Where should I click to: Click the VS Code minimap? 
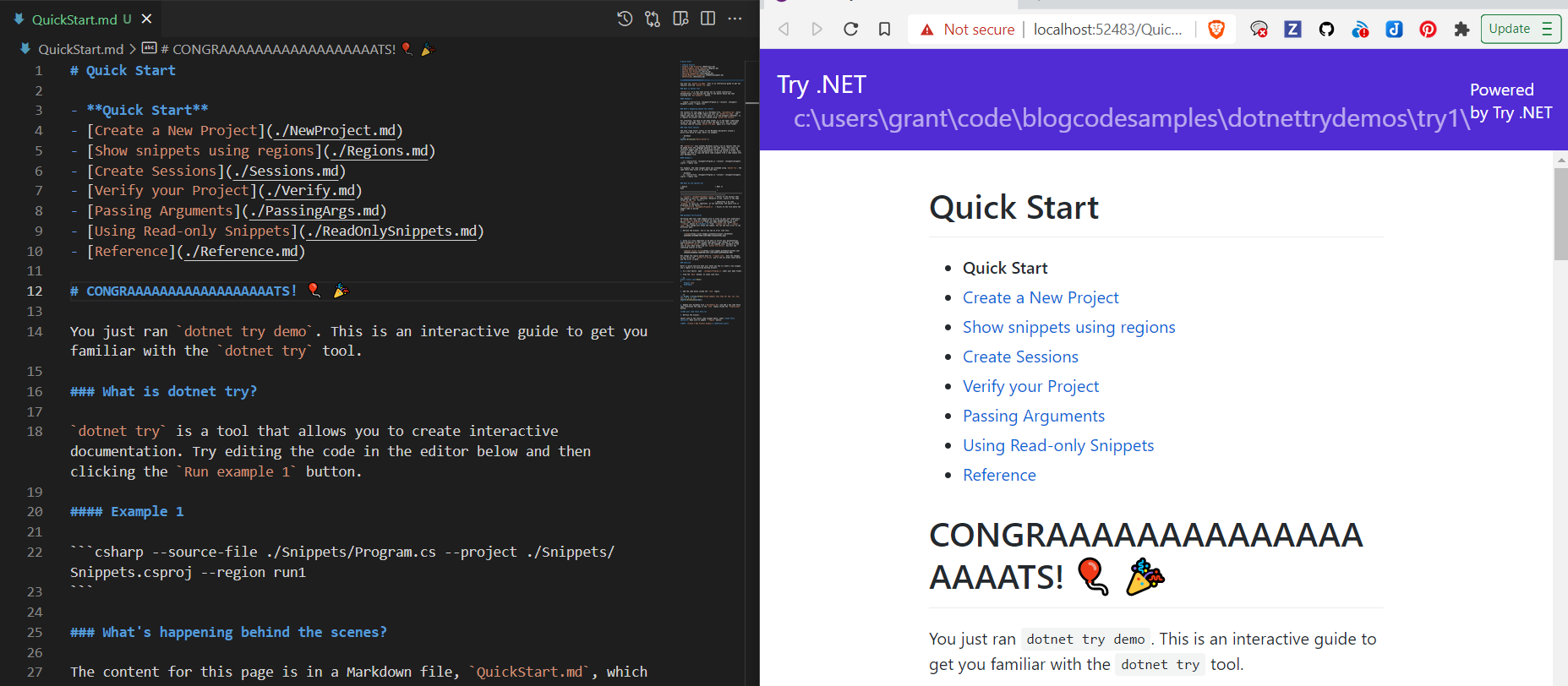710,193
